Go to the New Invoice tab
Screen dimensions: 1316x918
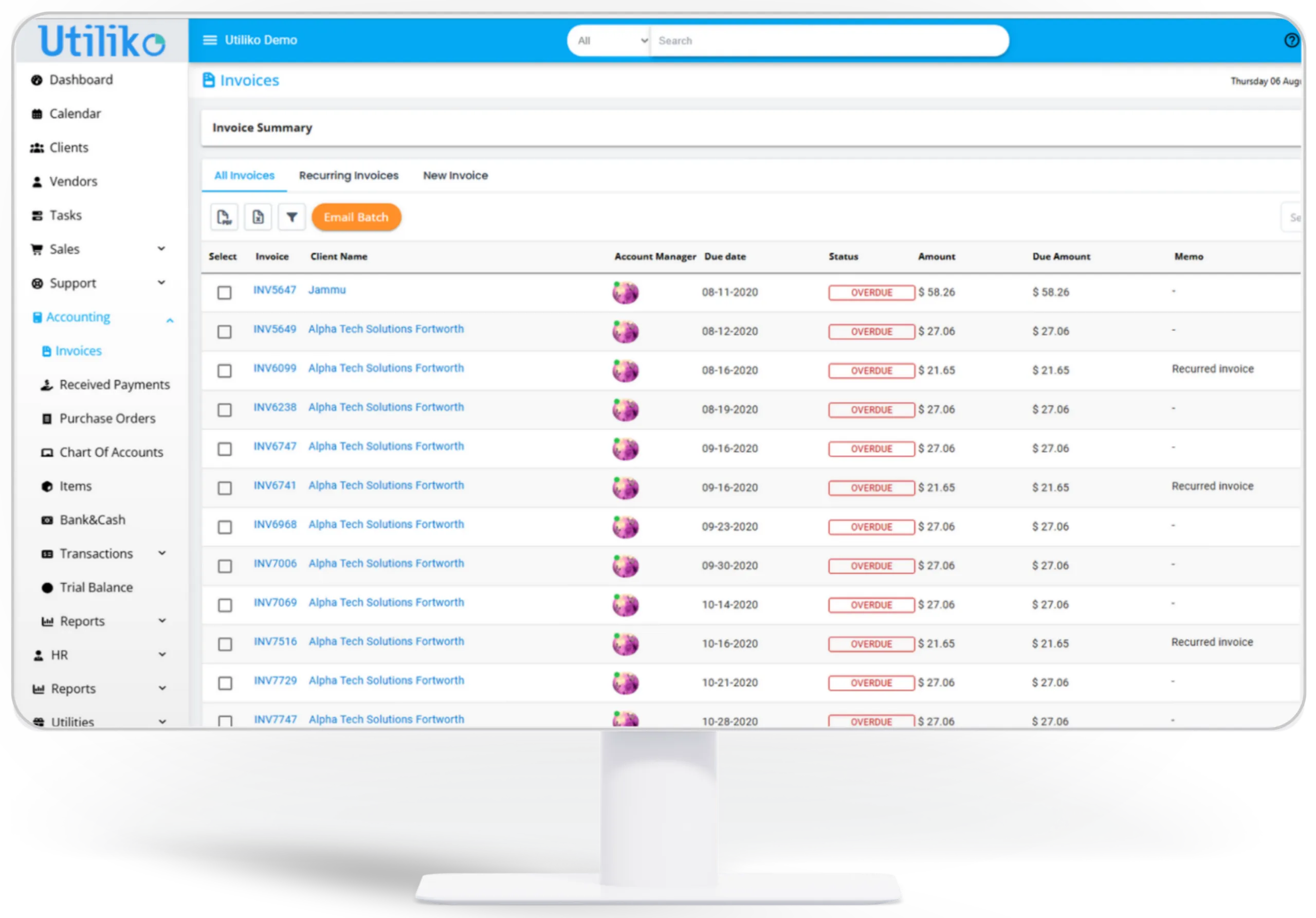pos(455,175)
